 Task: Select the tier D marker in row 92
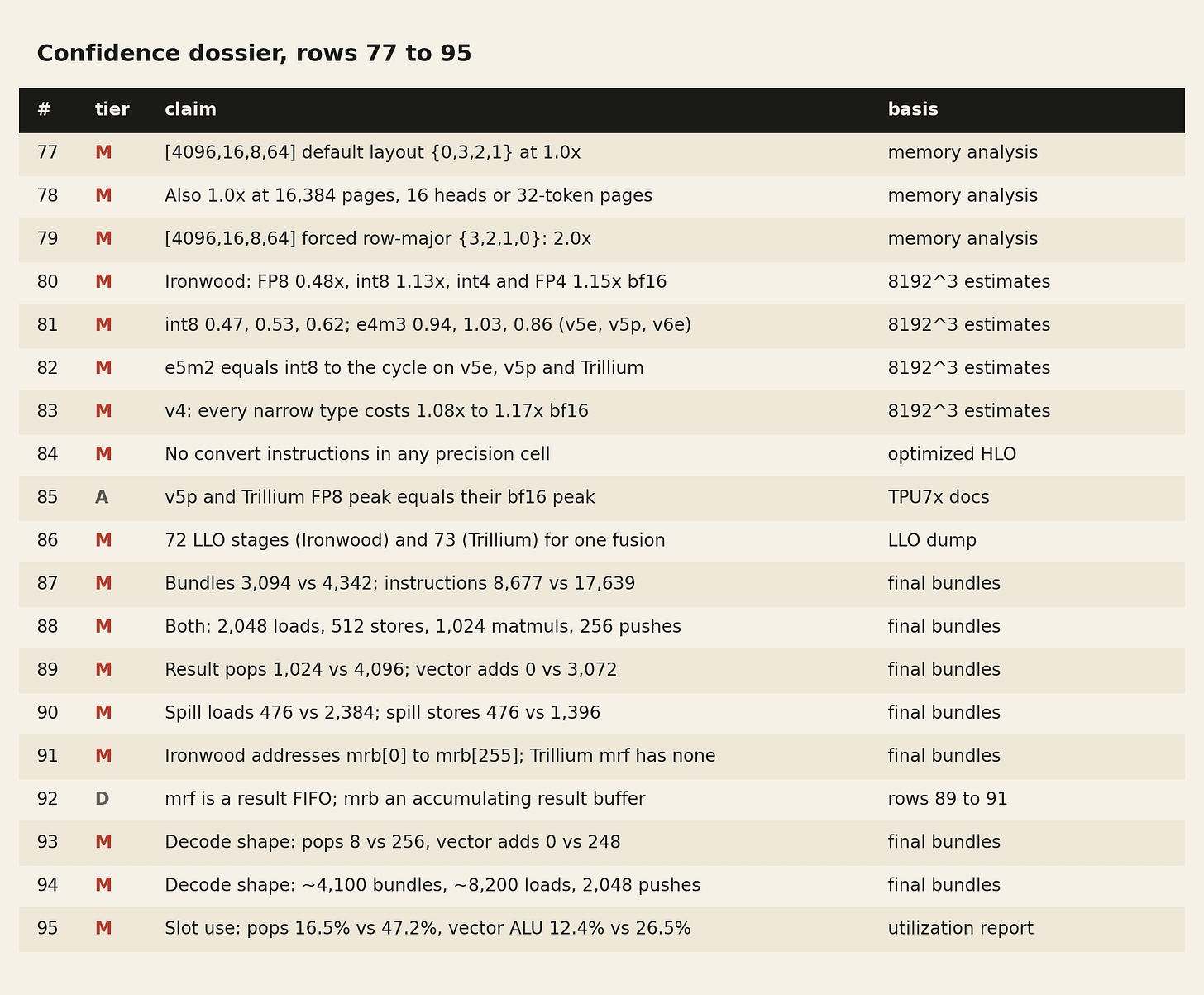[102, 799]
